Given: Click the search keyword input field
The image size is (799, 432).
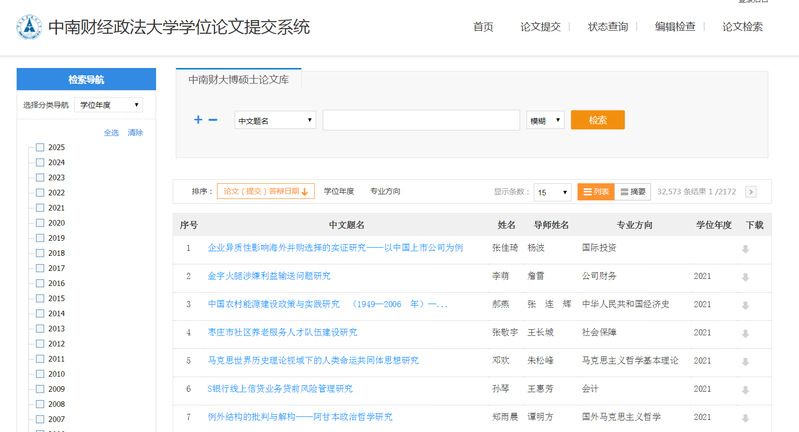Looking at the screenshot, I should point(421,120).
